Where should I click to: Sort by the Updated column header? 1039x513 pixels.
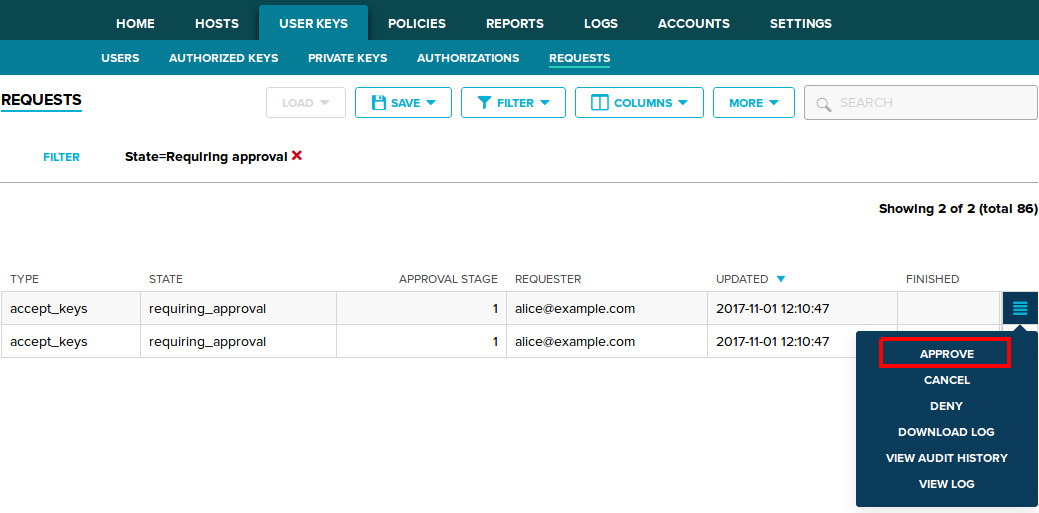click(742, 279)
